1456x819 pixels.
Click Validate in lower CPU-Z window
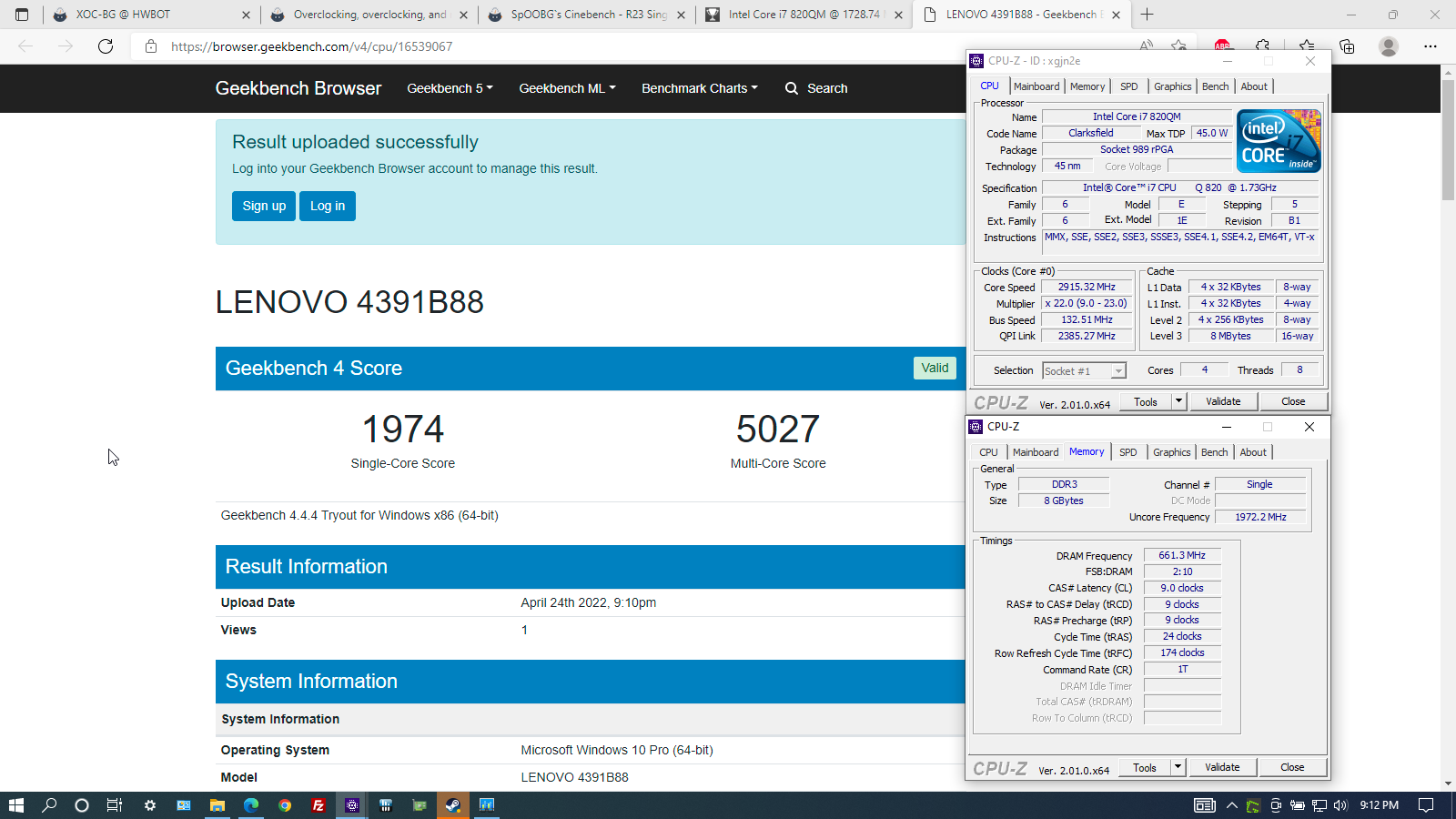tap(1222, 767)
